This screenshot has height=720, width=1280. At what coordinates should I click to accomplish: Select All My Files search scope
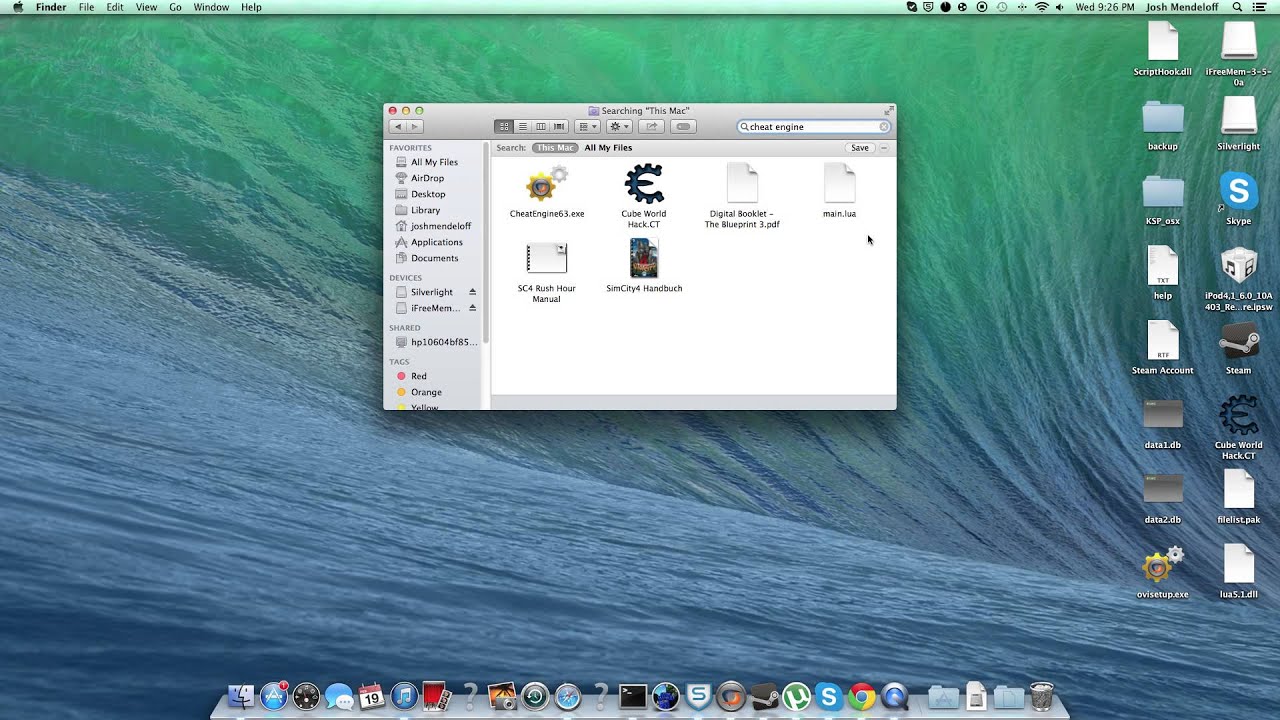608,148
